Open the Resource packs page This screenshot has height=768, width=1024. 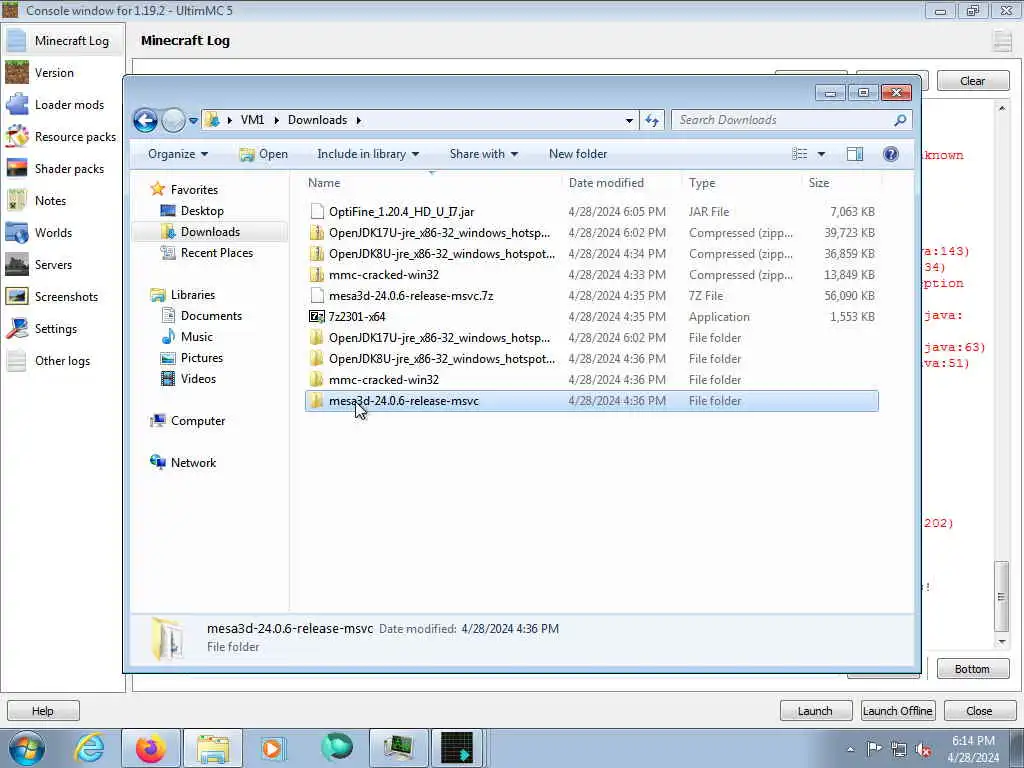(63, 136)
